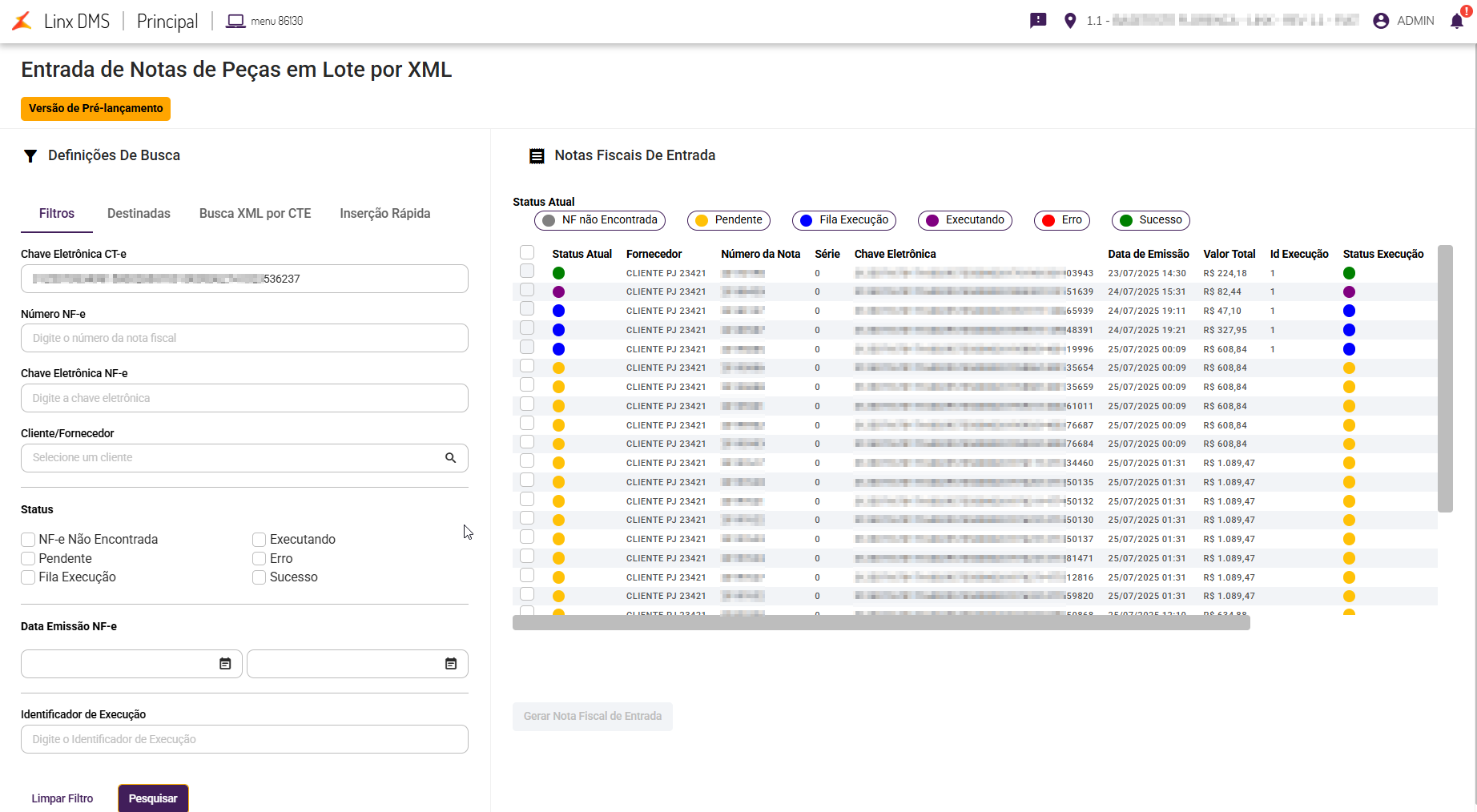Click Gerar Nota Fiscal de Entrada button

click(593, 717)
